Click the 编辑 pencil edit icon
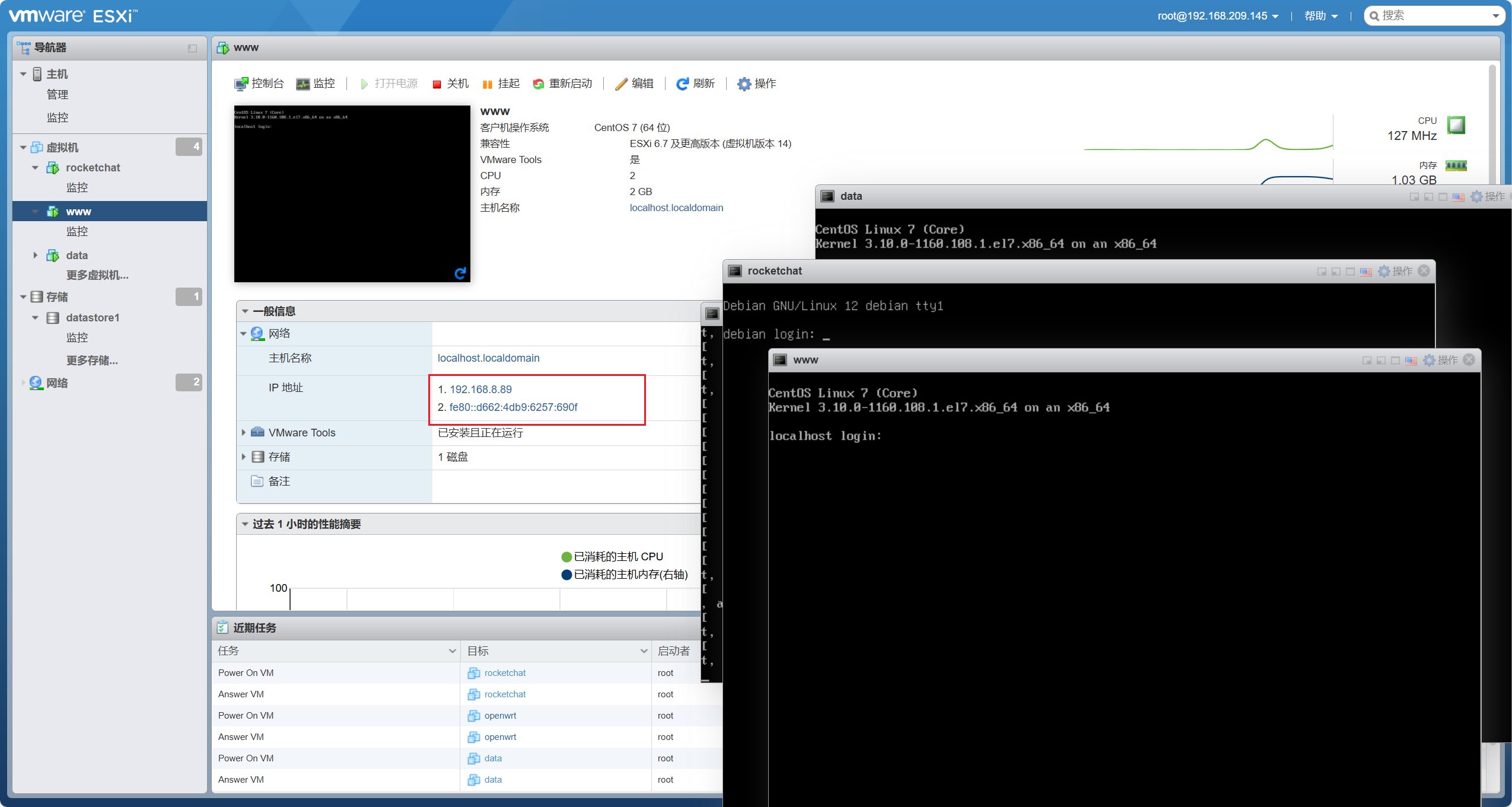The image size is (1512, 807). [x=621, y=84]
